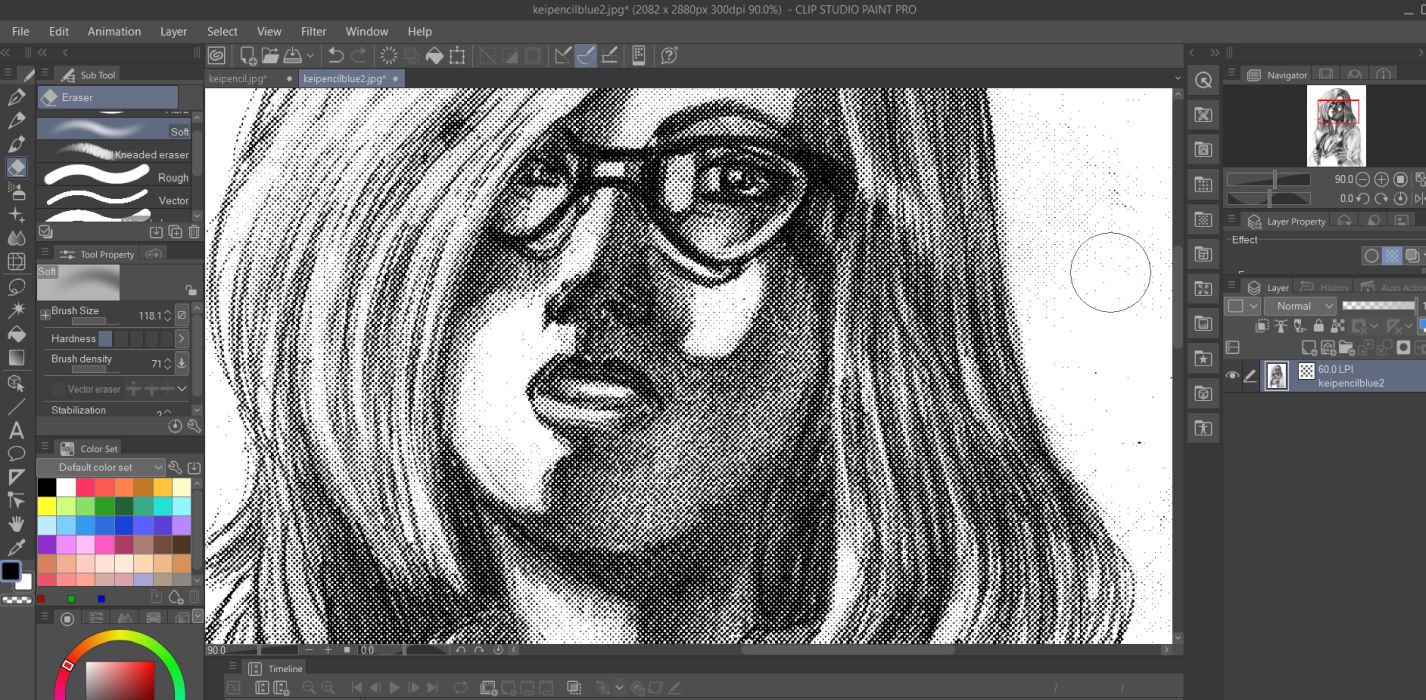This screenshot has width=1426, height=700.
Task: Click the Open file folder icon
Action: pos(270,56)
